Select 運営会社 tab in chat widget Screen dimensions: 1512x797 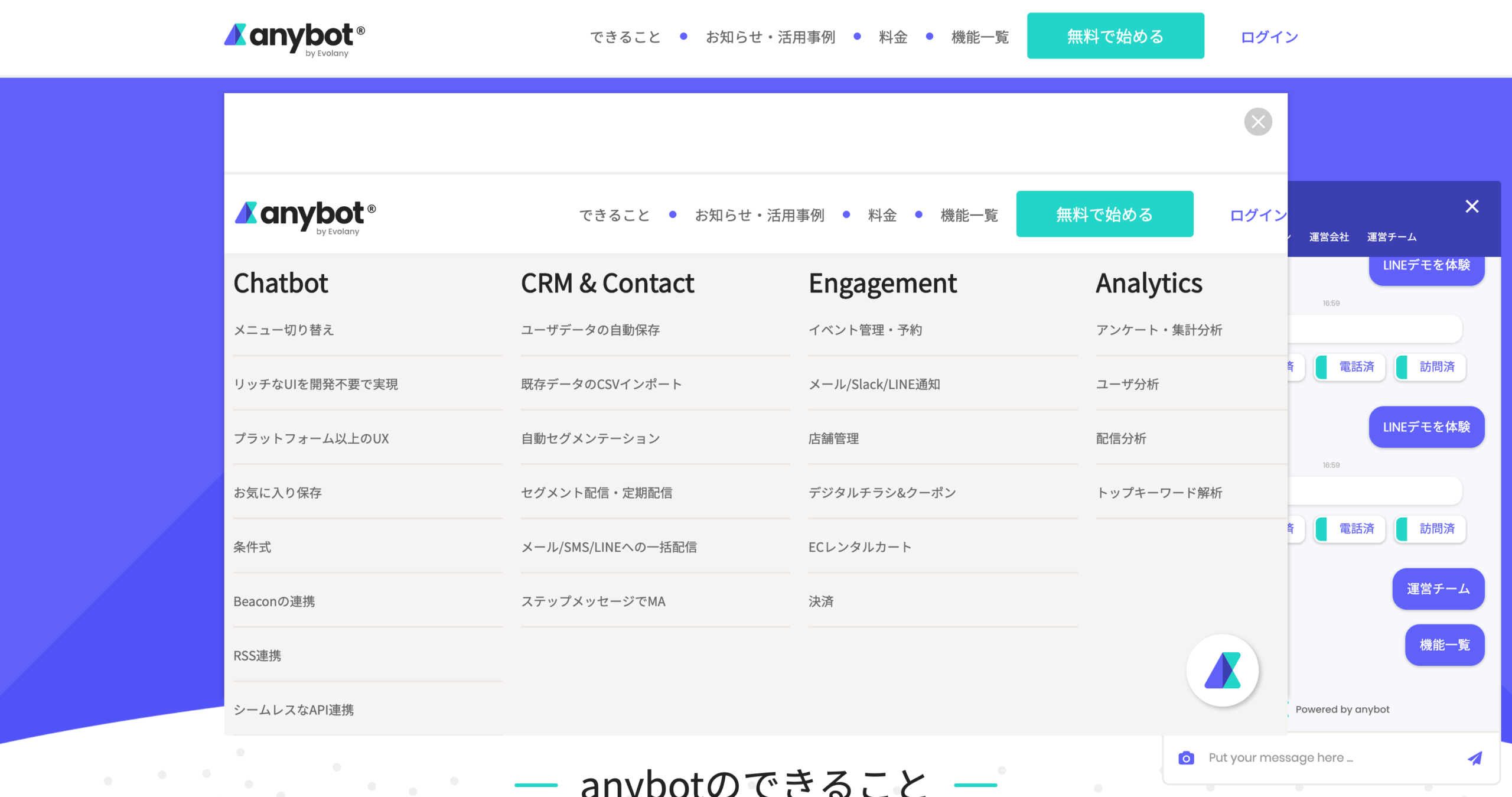click(1329, 237)
